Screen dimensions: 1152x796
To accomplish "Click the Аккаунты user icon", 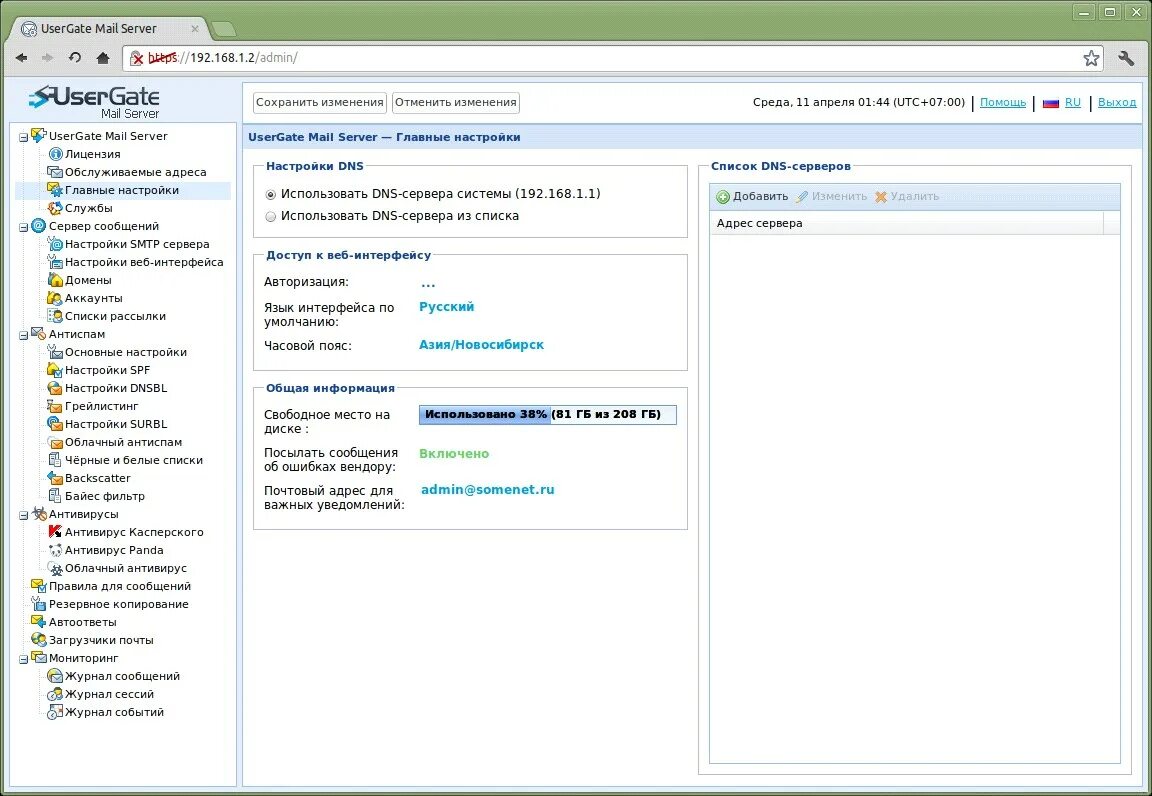I will (x=55, y=298).
